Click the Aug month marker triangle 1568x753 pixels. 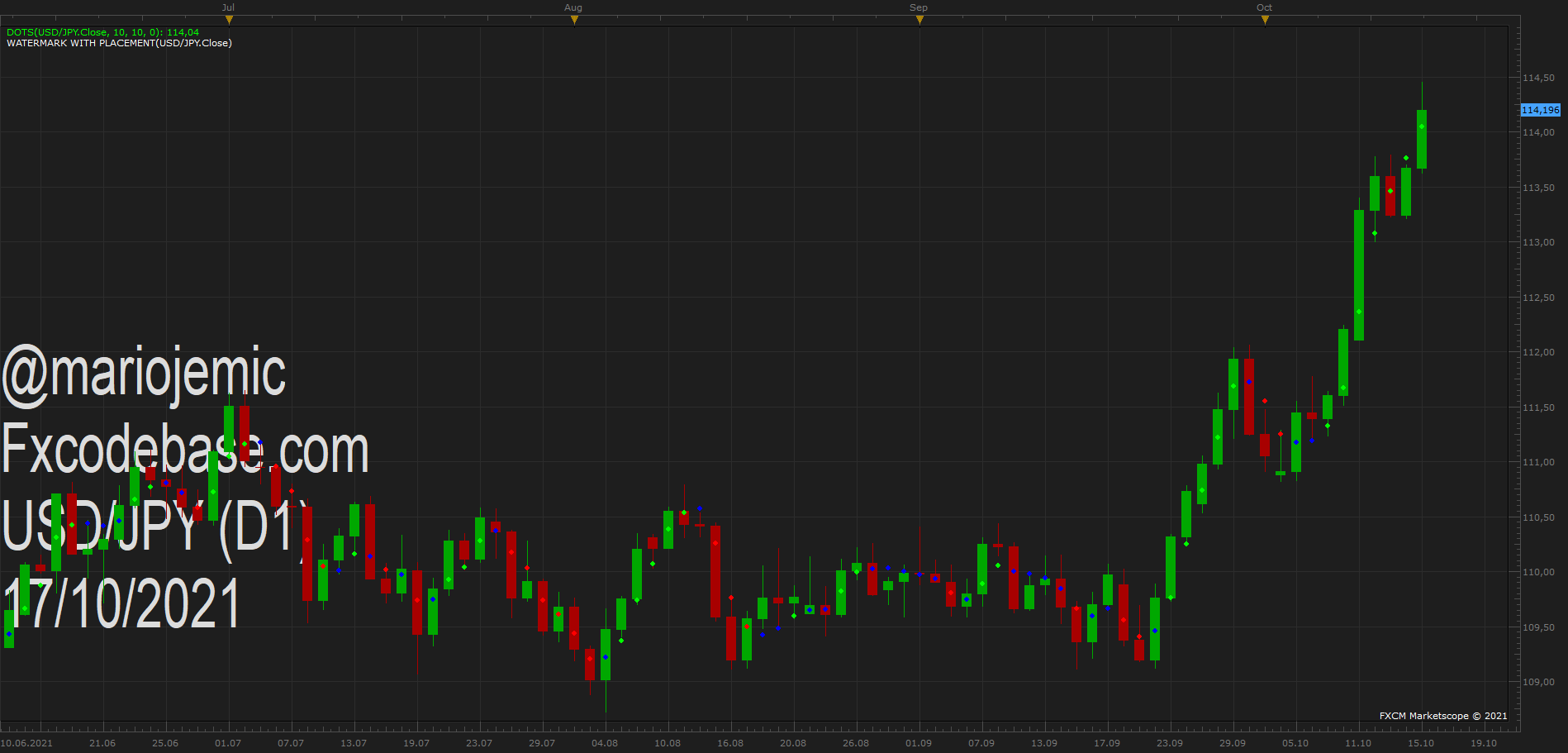tap(574, 20)
